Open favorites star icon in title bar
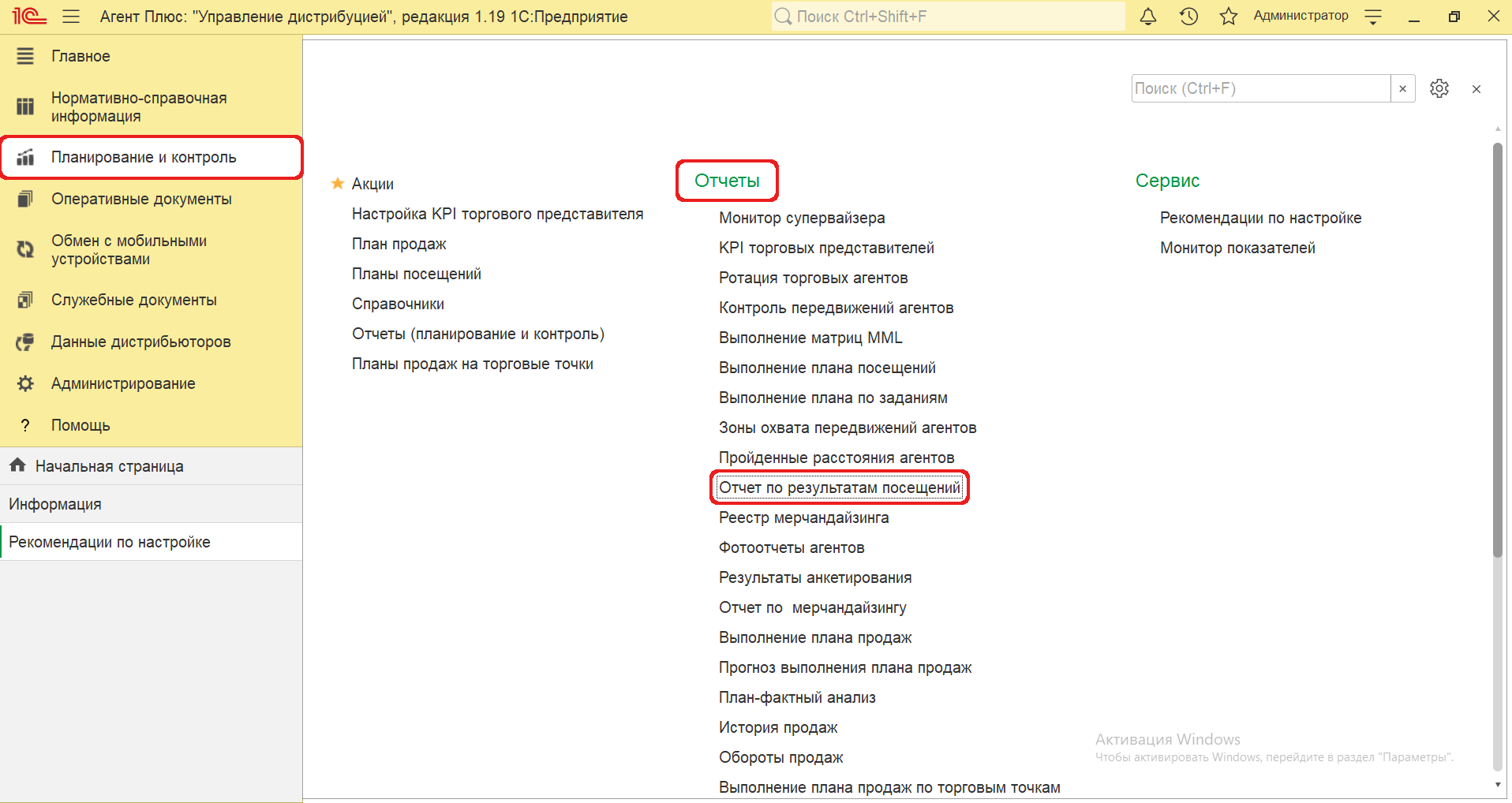Image resolution: width=1512 pixels, height=803 pixels. pyautogui.click(x=1228, y=17)
